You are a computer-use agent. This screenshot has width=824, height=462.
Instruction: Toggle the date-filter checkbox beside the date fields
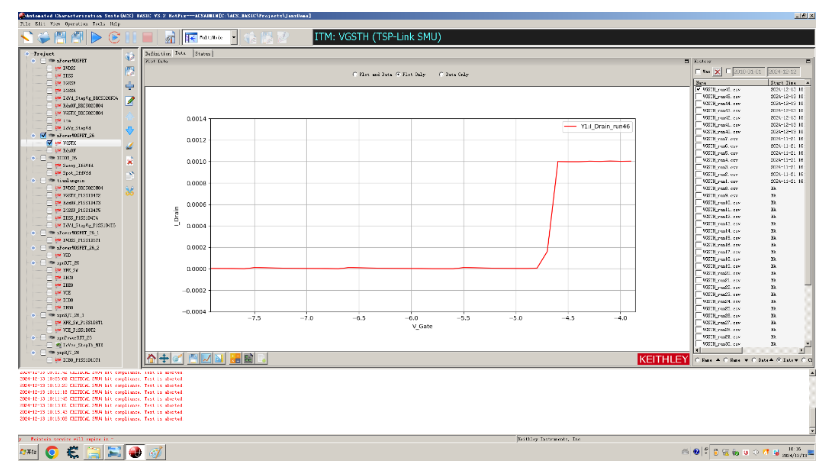pyautogui.click(x=728, y=71)
